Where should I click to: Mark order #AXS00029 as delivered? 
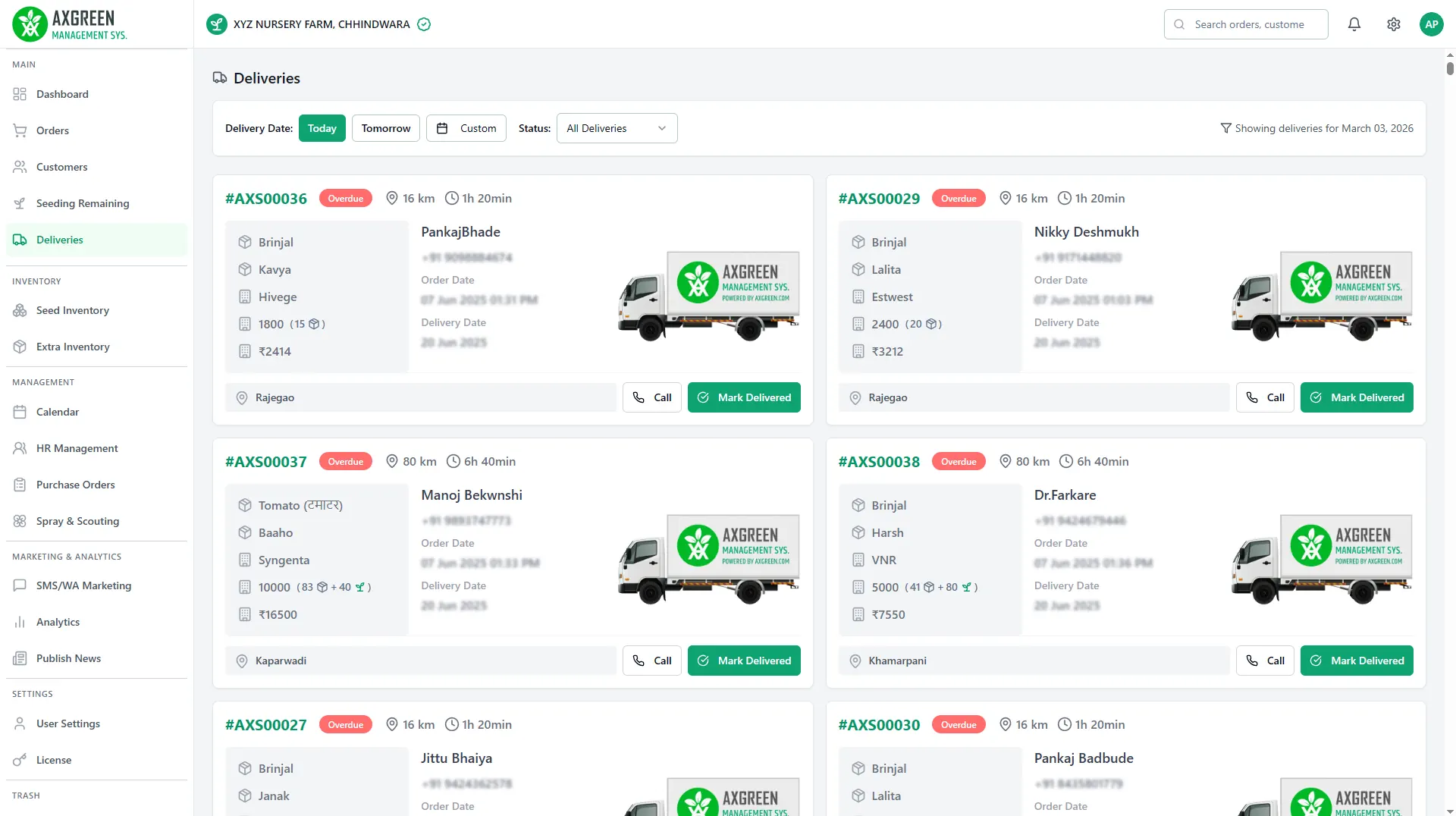tap(1356, 397)
